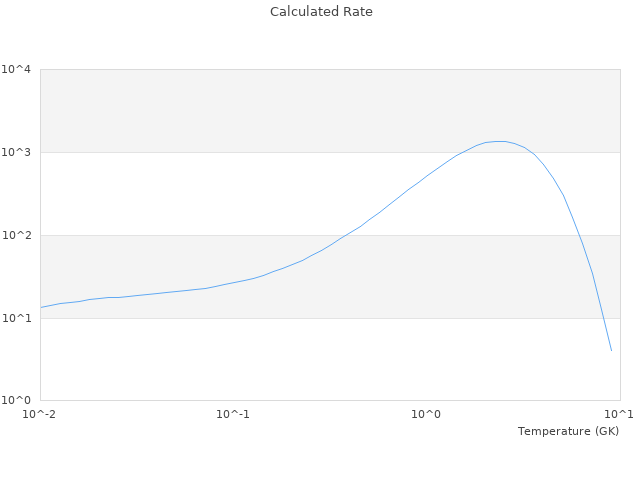Select the 10^3 y-axis tick label
This screenshot has width=640, height=480.
pyautogui.click(x=17, y=152)
